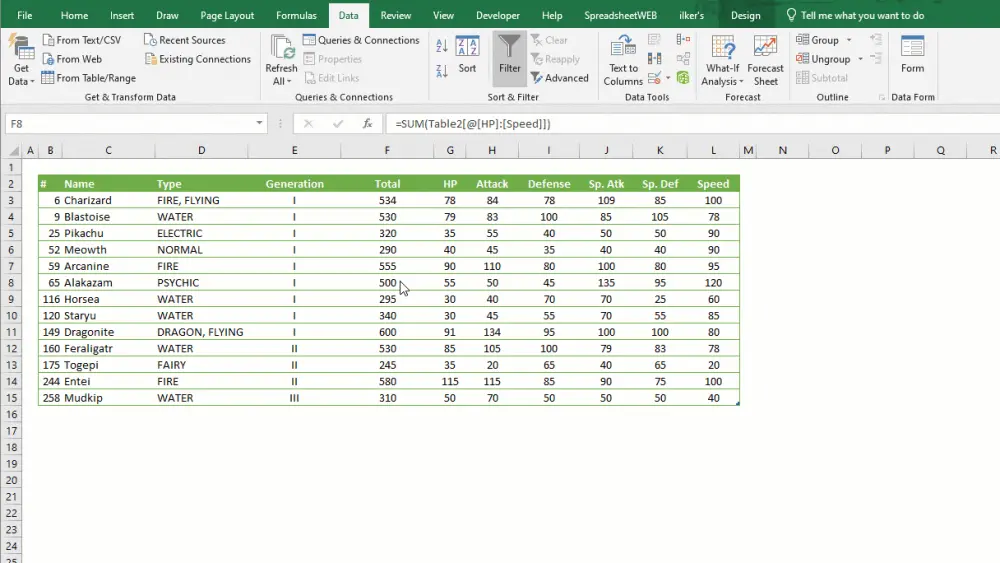Image resolution: width=1000 pixels, height=563 pixels.
Task: Select the Charizard name cell
Action: (x=108, y=200)
